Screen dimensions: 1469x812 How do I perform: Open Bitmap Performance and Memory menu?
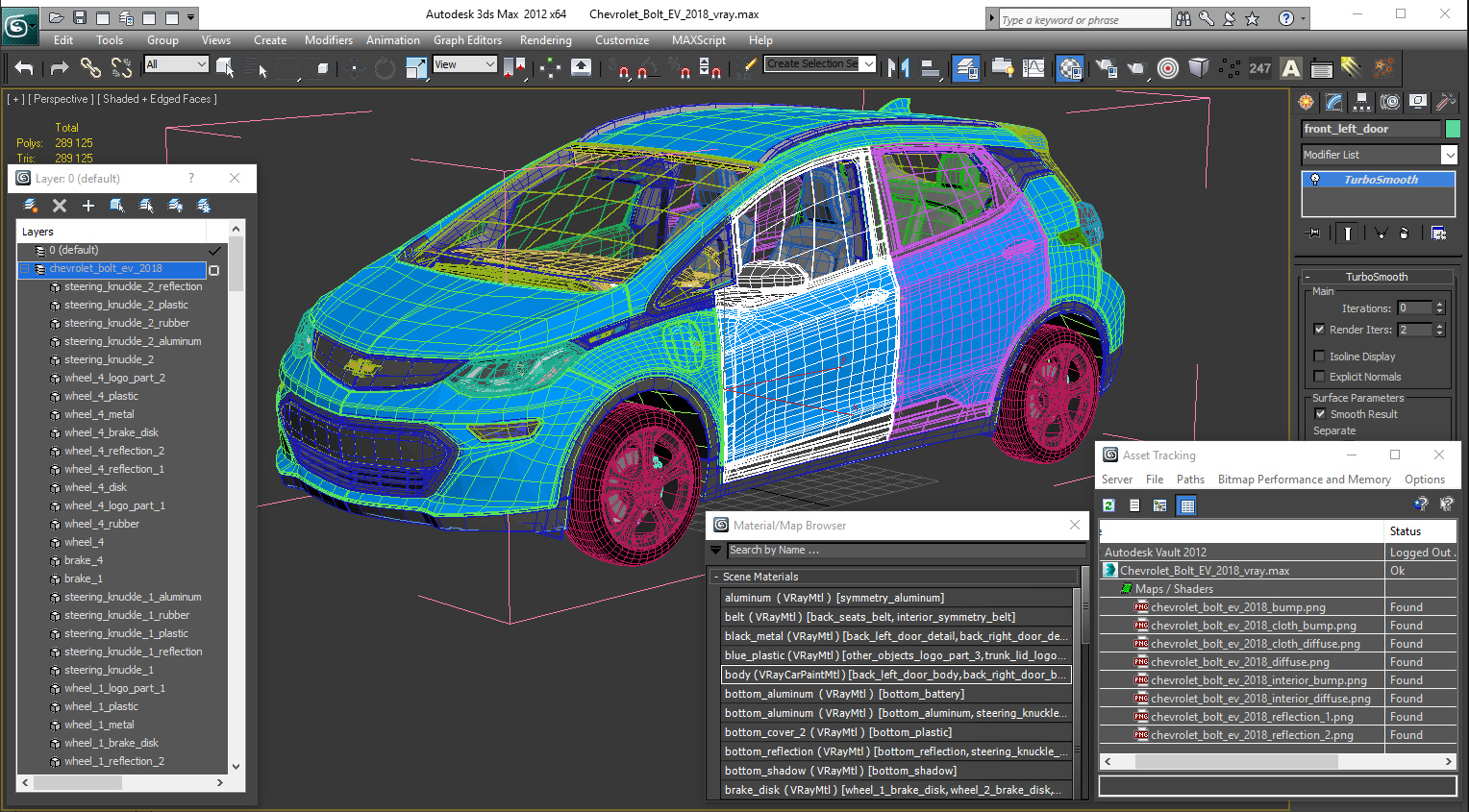[1304, 480]
